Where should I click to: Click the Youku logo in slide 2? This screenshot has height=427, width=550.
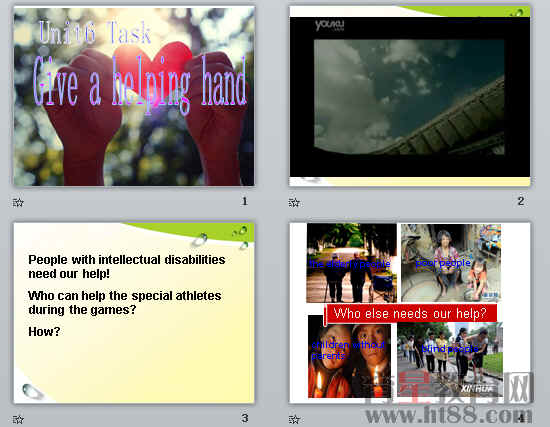click(329, 25)
